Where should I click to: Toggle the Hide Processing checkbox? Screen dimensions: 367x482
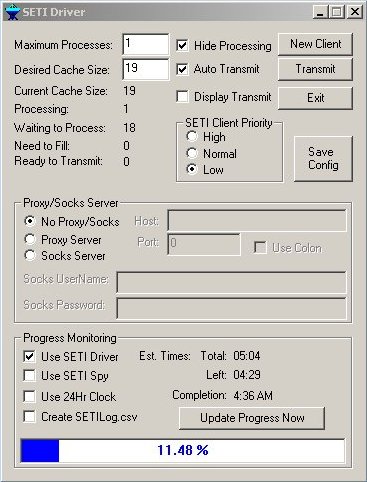pos(182,46)
